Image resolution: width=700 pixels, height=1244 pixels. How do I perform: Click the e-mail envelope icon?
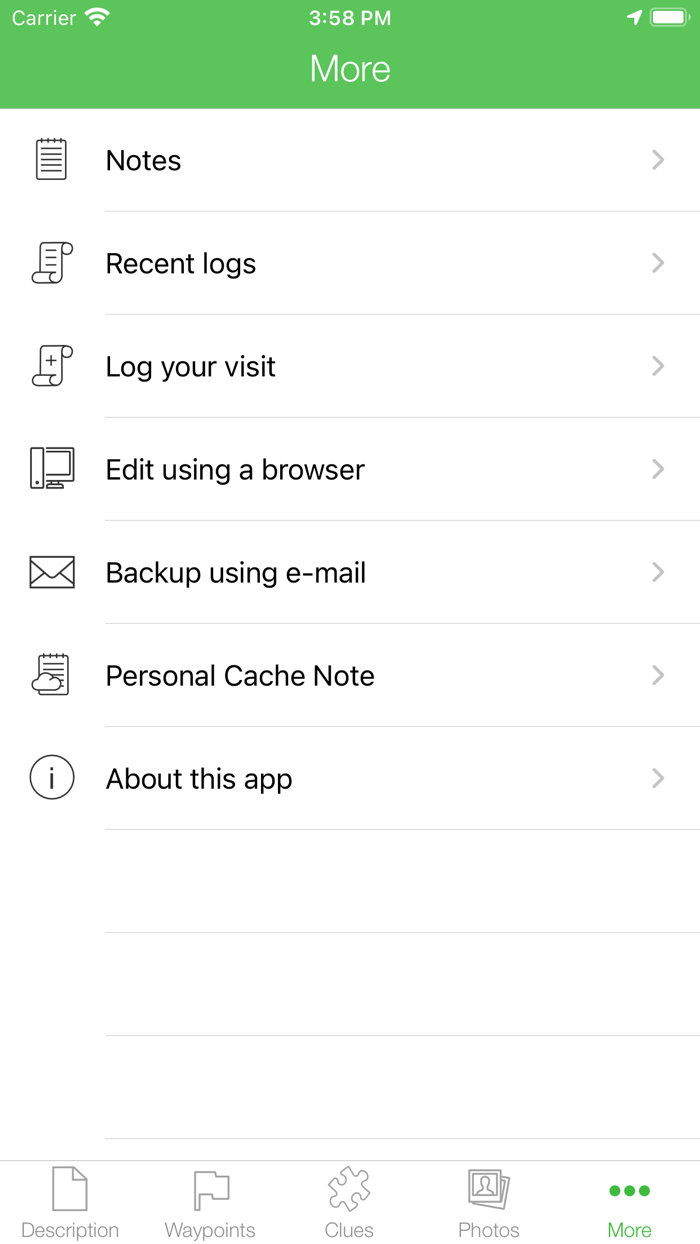(51, 572)
